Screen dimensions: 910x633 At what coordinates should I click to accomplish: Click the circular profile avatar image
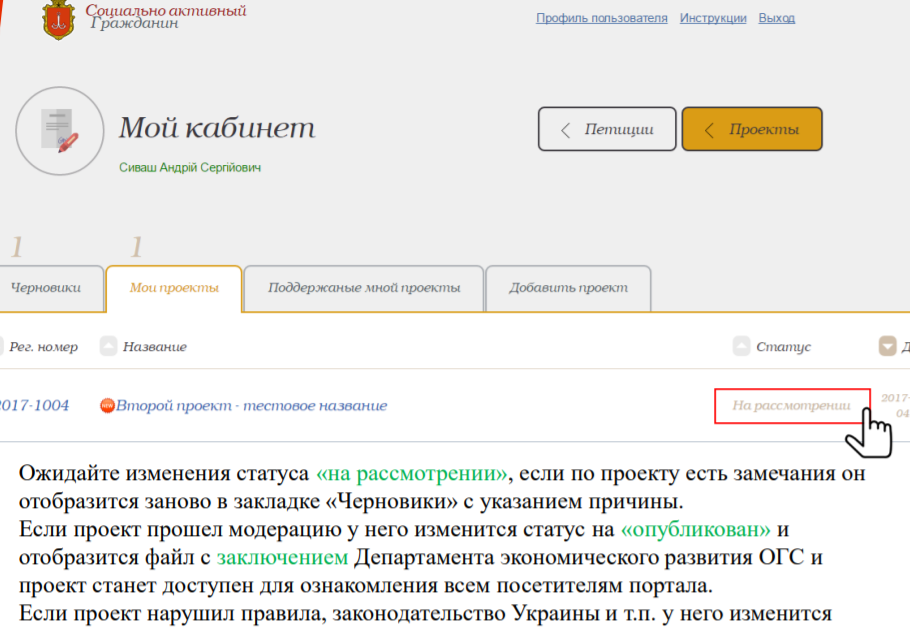click(59, 131)
